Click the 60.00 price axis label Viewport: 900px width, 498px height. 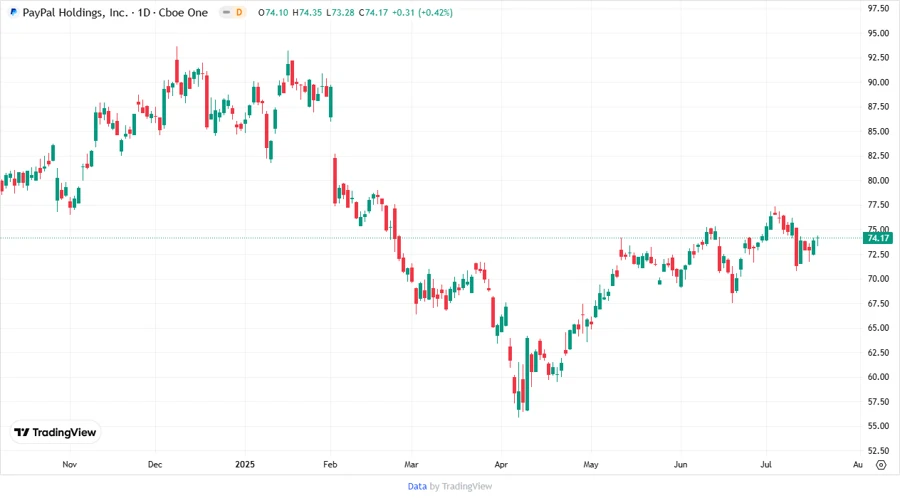[878, 377]
